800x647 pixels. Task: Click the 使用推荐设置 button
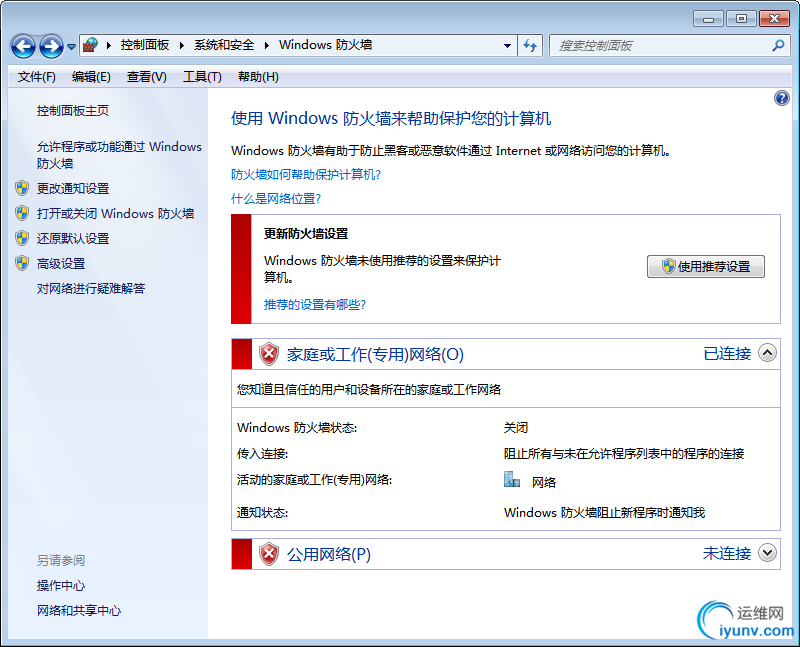(706, 266)
